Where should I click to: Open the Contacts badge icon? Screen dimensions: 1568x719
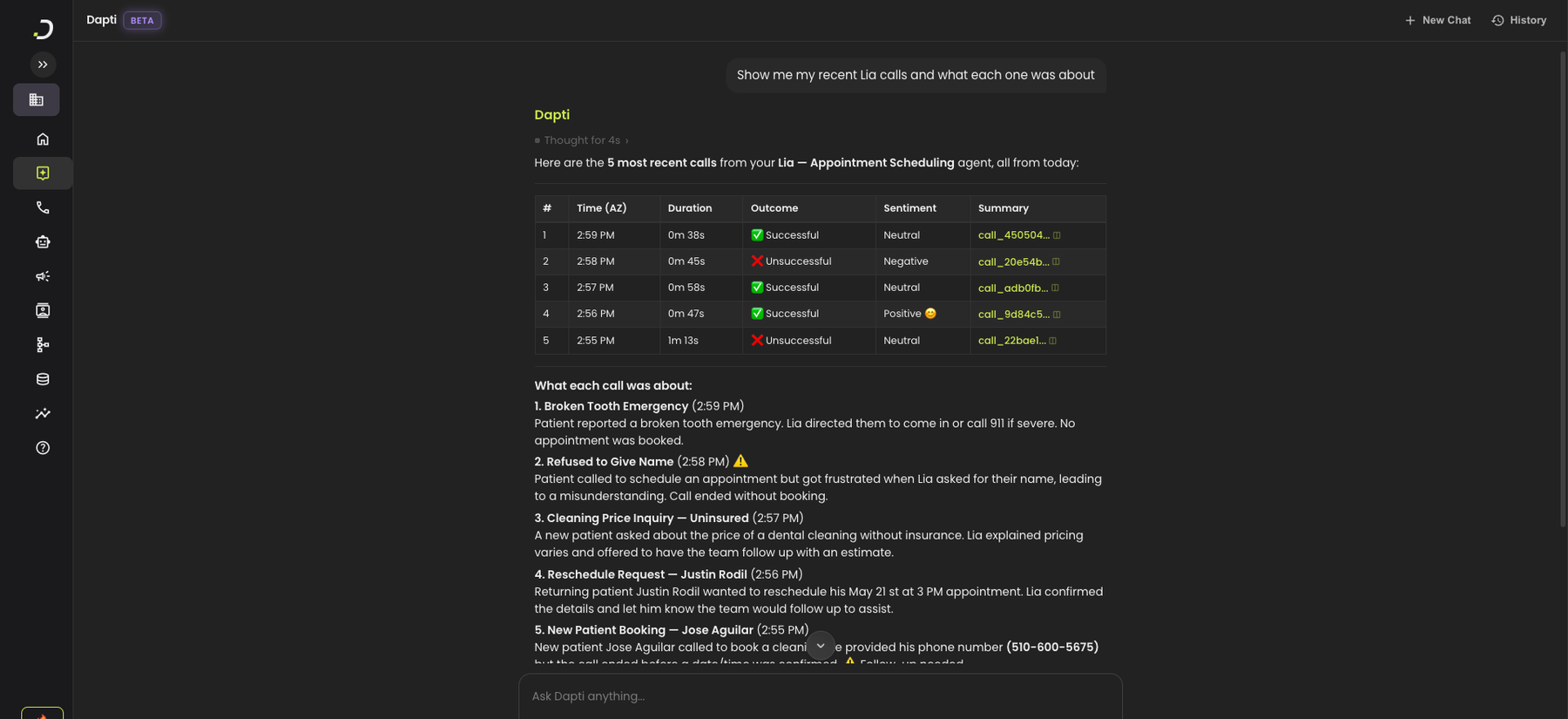click(x=43, y=310)
